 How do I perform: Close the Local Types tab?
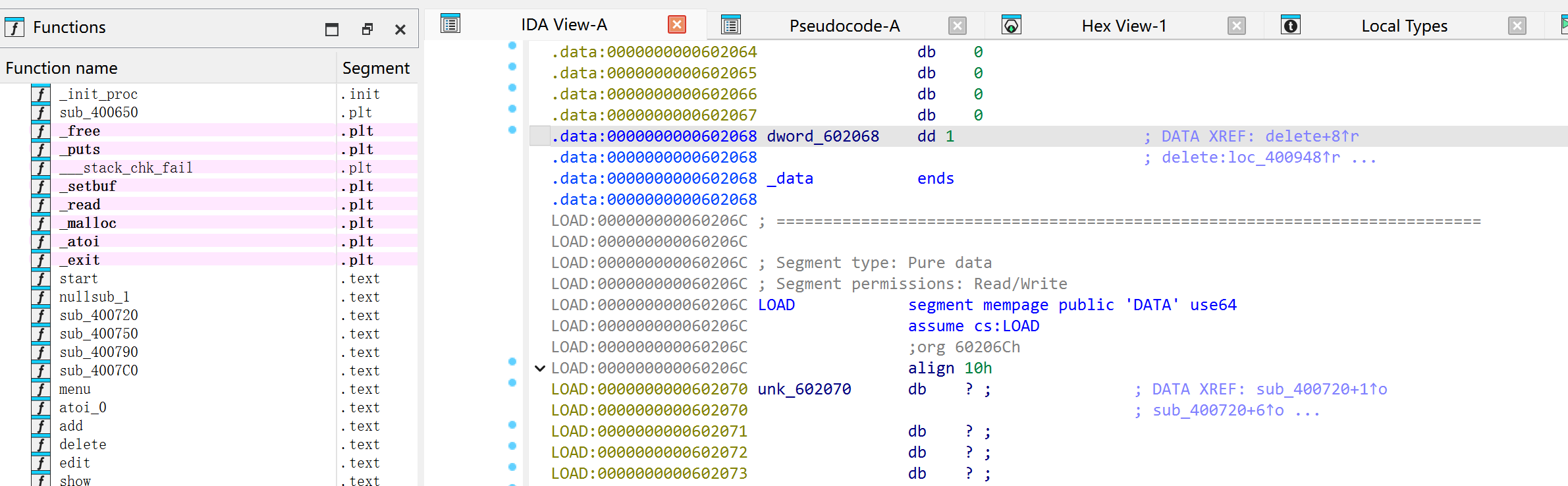point(1517,26)
